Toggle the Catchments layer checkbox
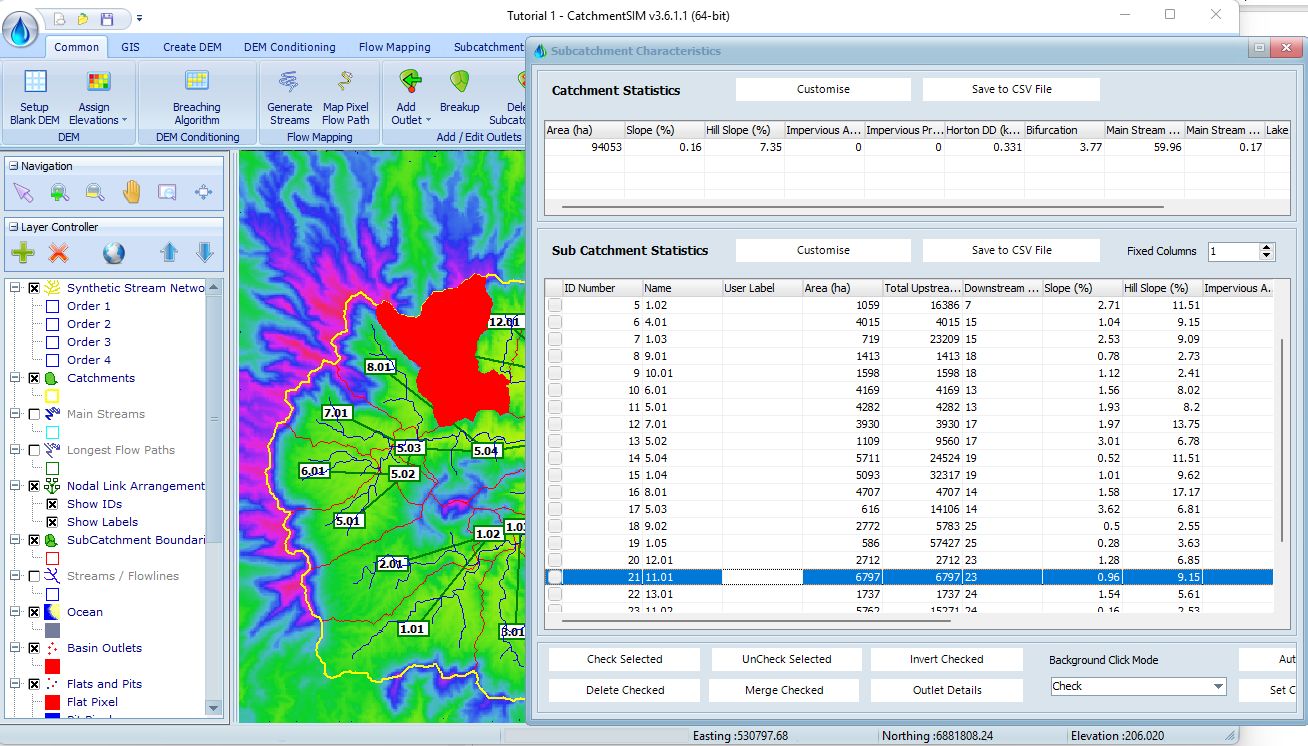 tap(34, 378)
